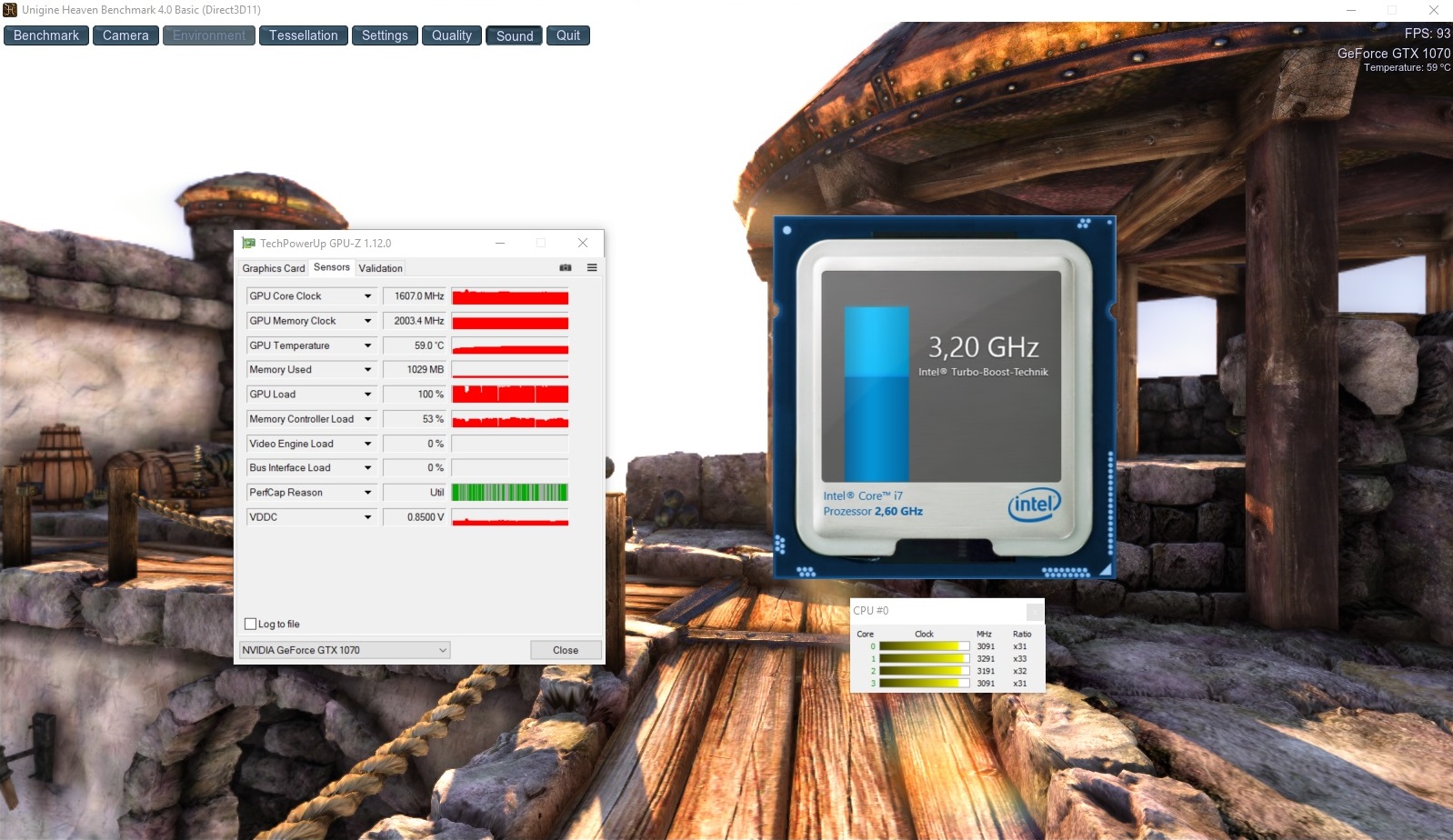Click the GPU Core Clock history graph
Image resolution: width=1453 pixels, height=840 pixels.
pyautogui.click(x=510, y=296)
